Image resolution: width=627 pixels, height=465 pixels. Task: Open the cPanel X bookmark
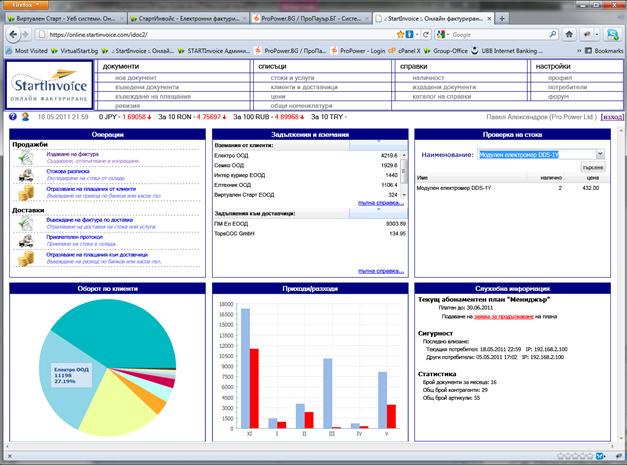(x=404, y=51)
